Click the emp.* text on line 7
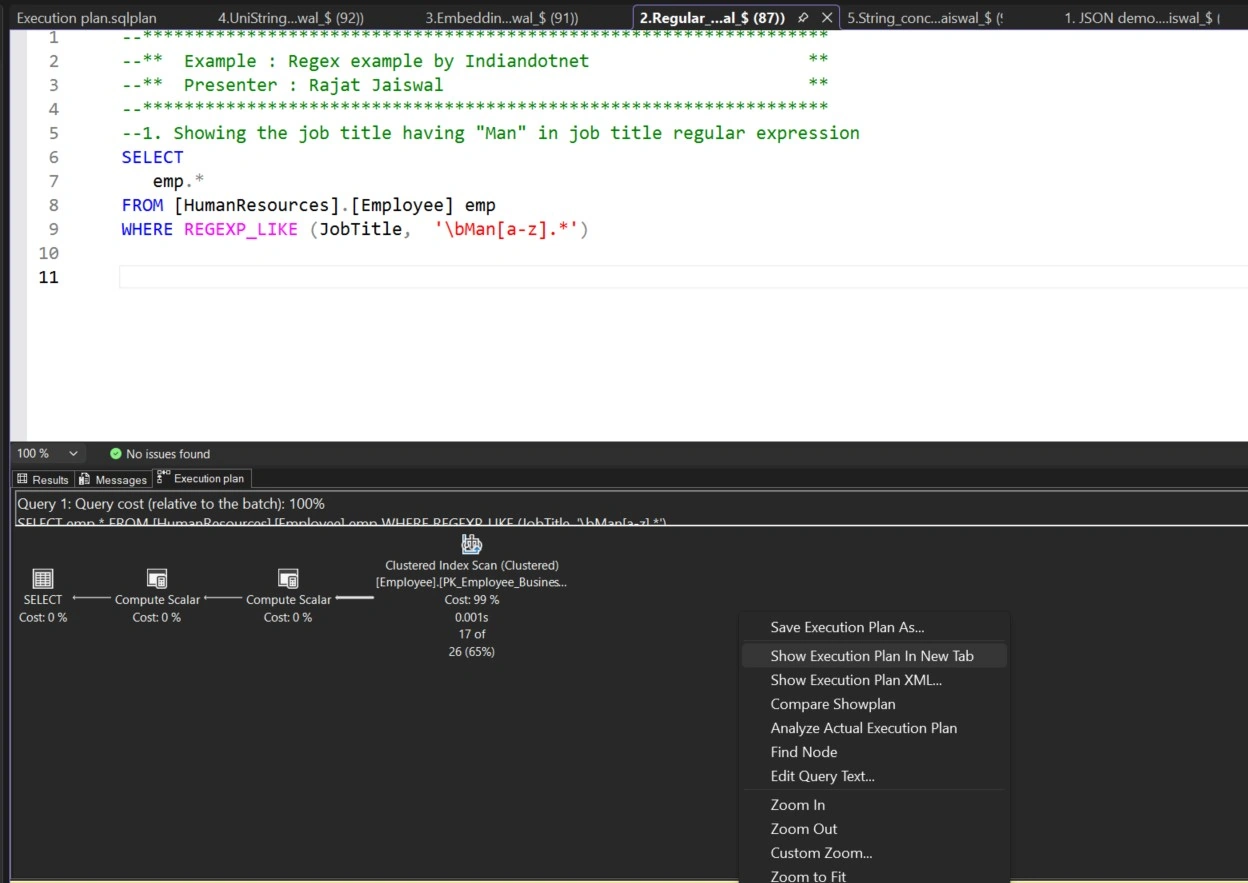The image size is (1248, 883). (178, 181)
